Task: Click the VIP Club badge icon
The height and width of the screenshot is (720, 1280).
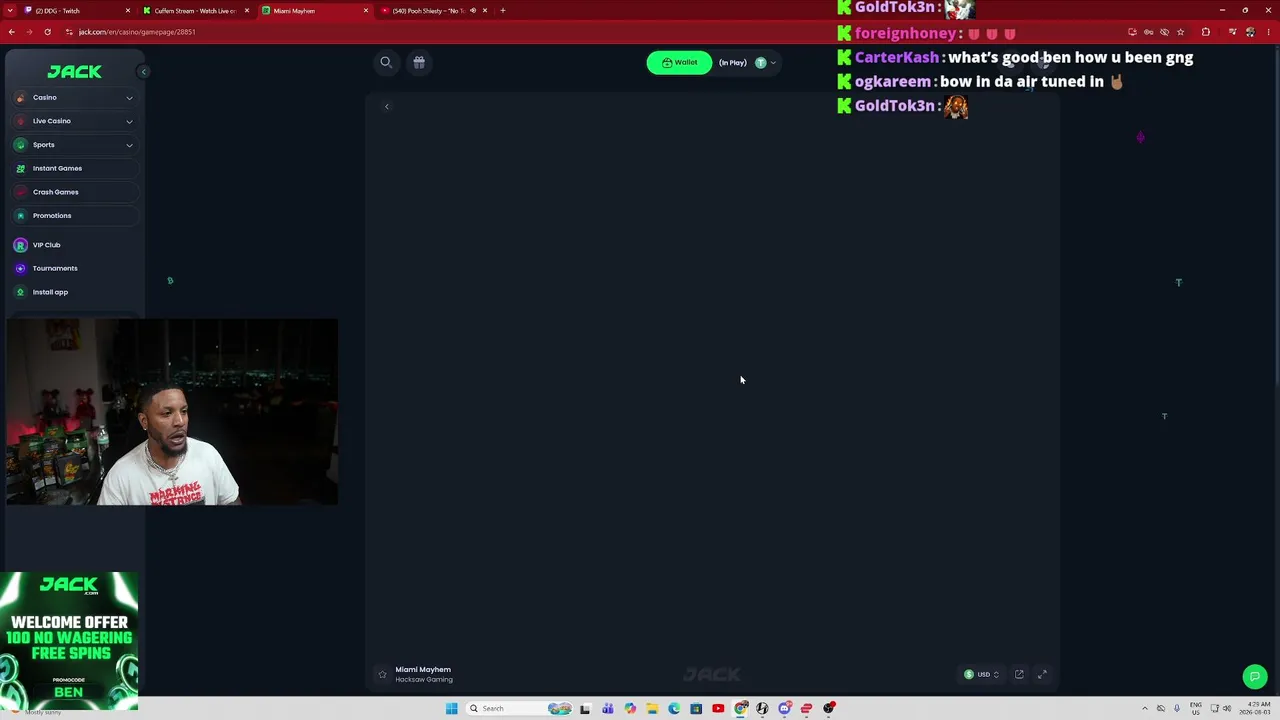Action: (20, 245)
